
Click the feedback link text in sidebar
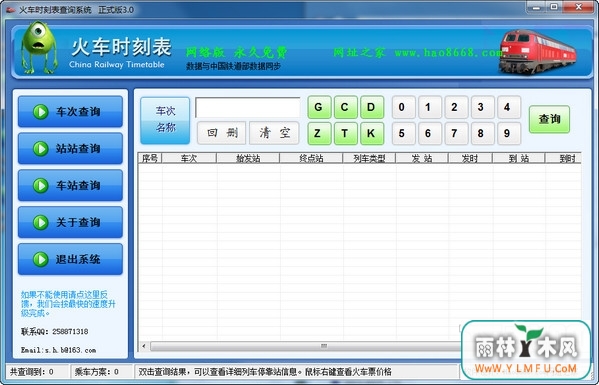pos(68,304)
